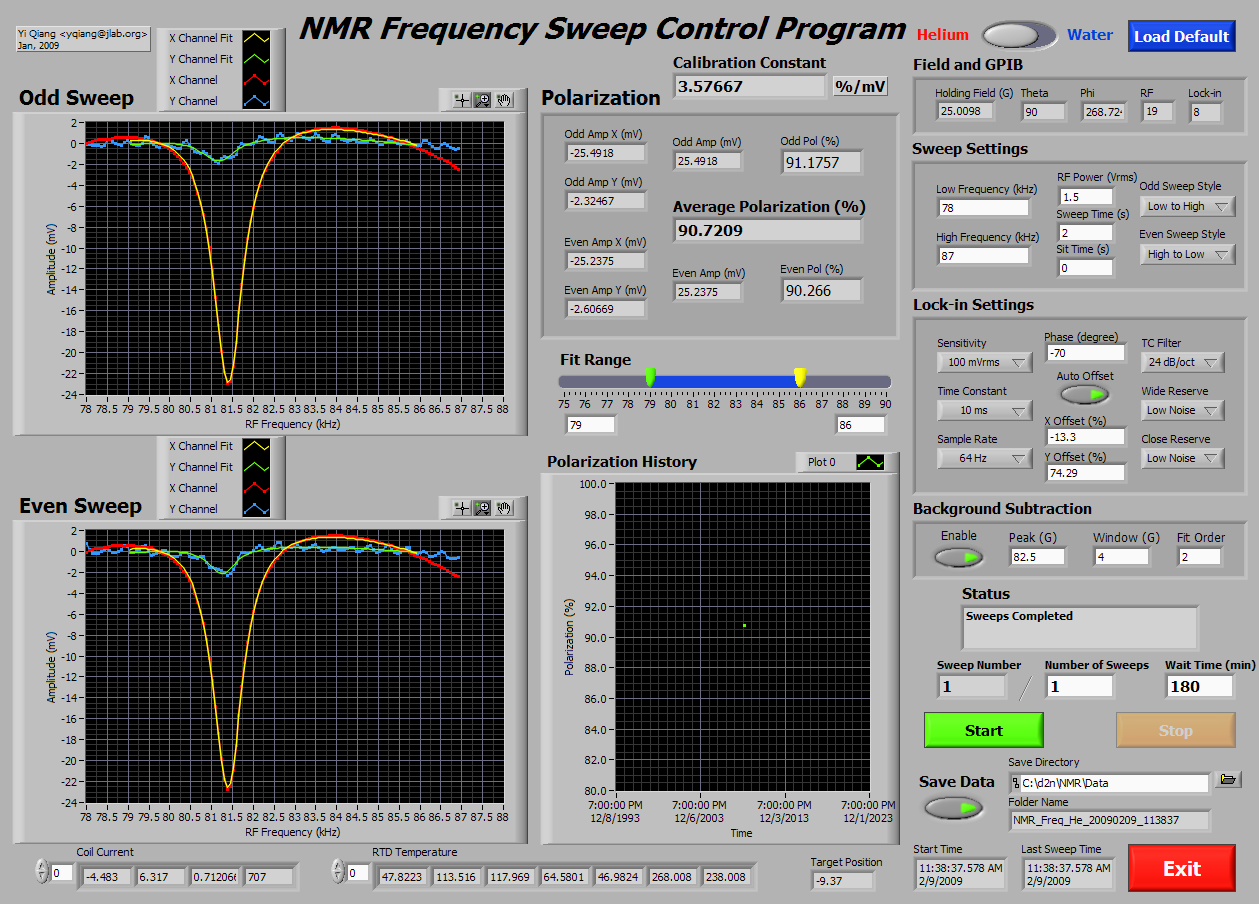The image size is (1259, 904).
Task: Open Time Constant dropdown showing 10 ms
Action: 985,410
